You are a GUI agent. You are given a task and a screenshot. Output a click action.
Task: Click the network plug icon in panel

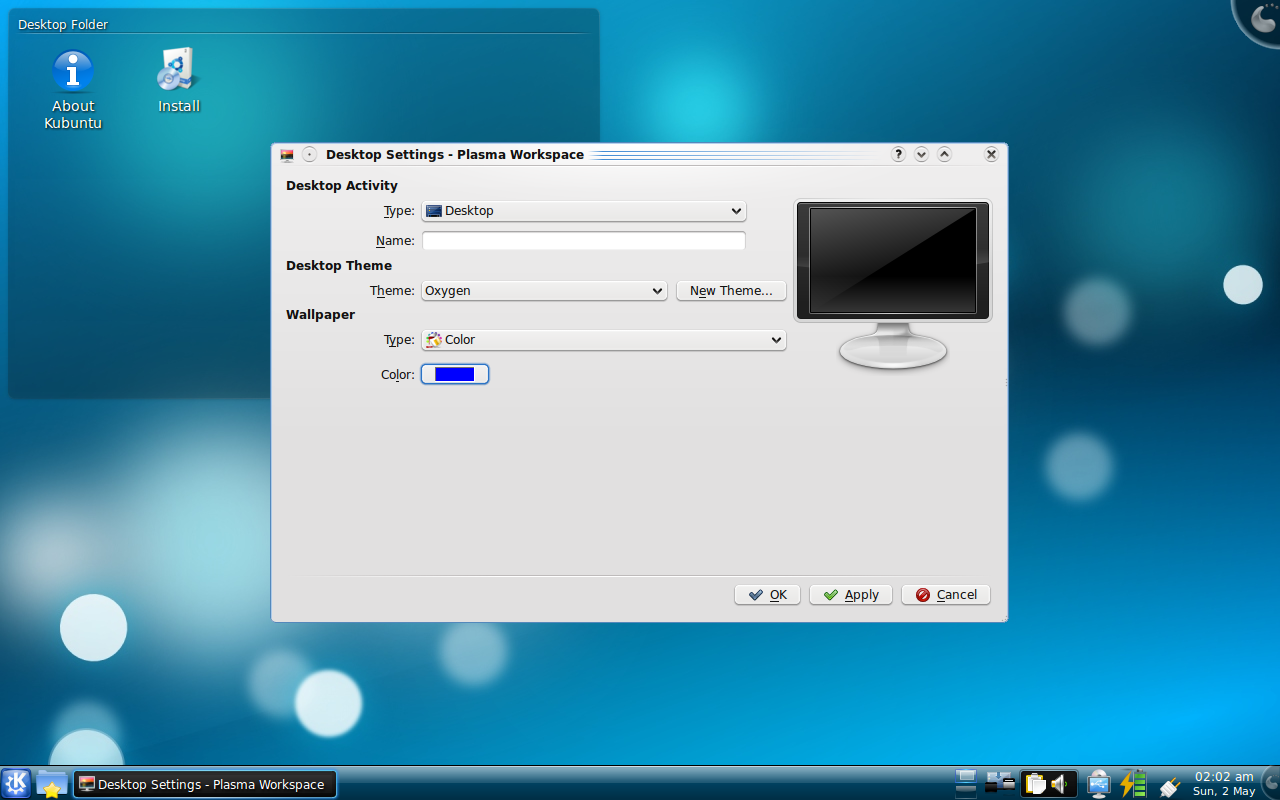click(1169, 785)
